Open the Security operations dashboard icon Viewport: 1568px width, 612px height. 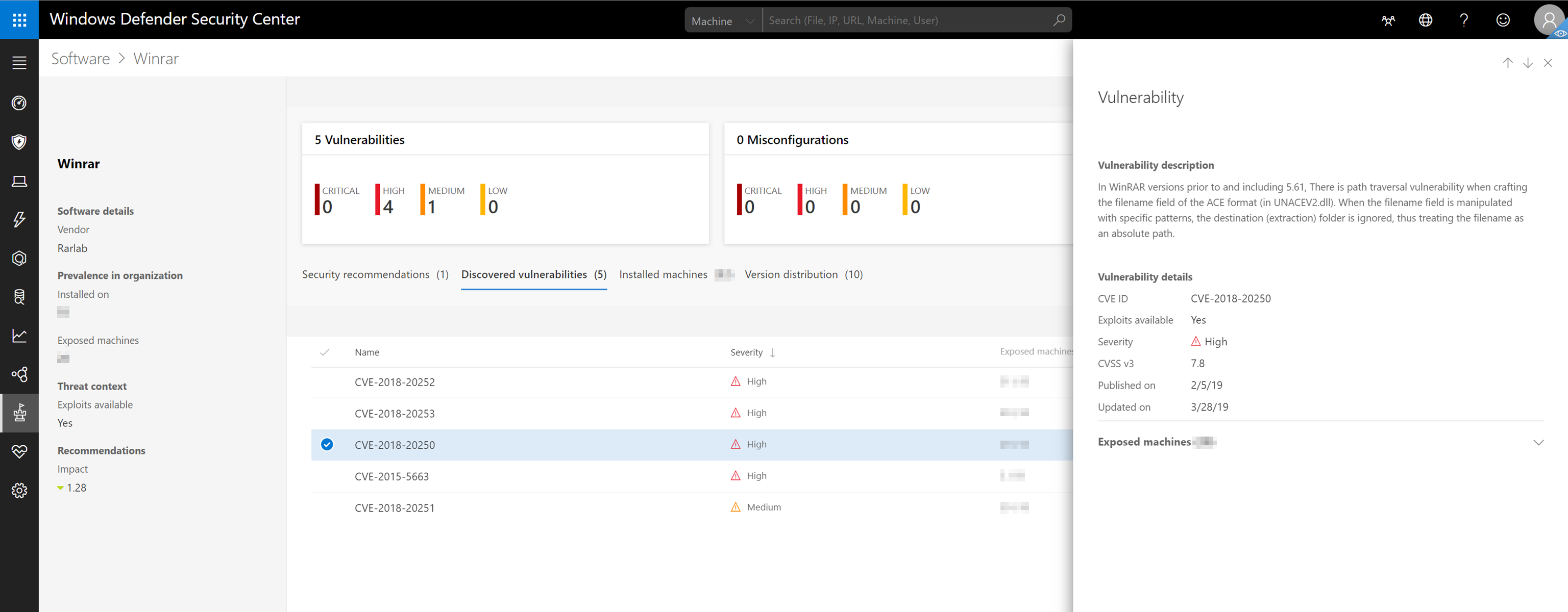coord(19,103)
